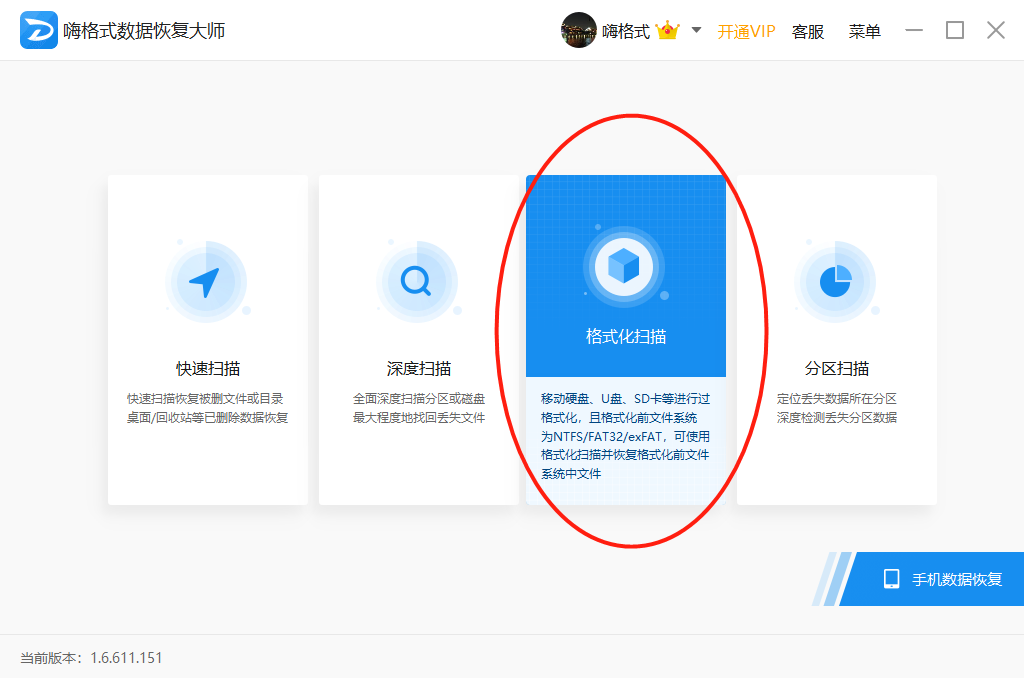Select the 格式化扫描 cube icon
Image resolution: width=1024 pixels, height=678 pixels.
coord(624,267)
